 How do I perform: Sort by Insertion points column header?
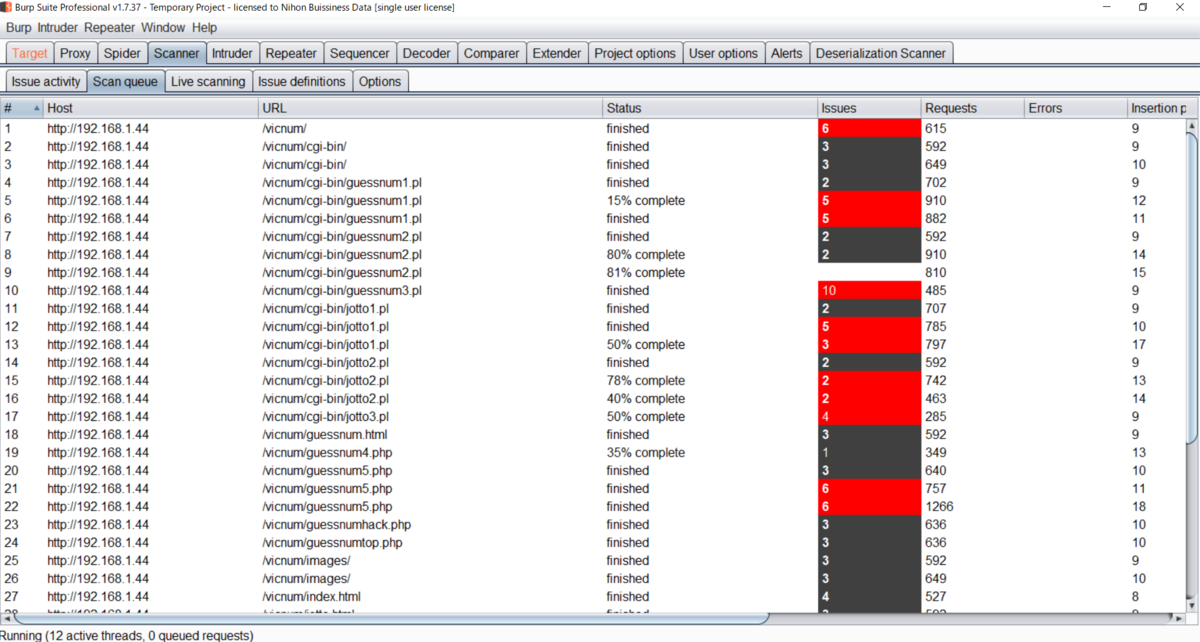point(1157,108)
